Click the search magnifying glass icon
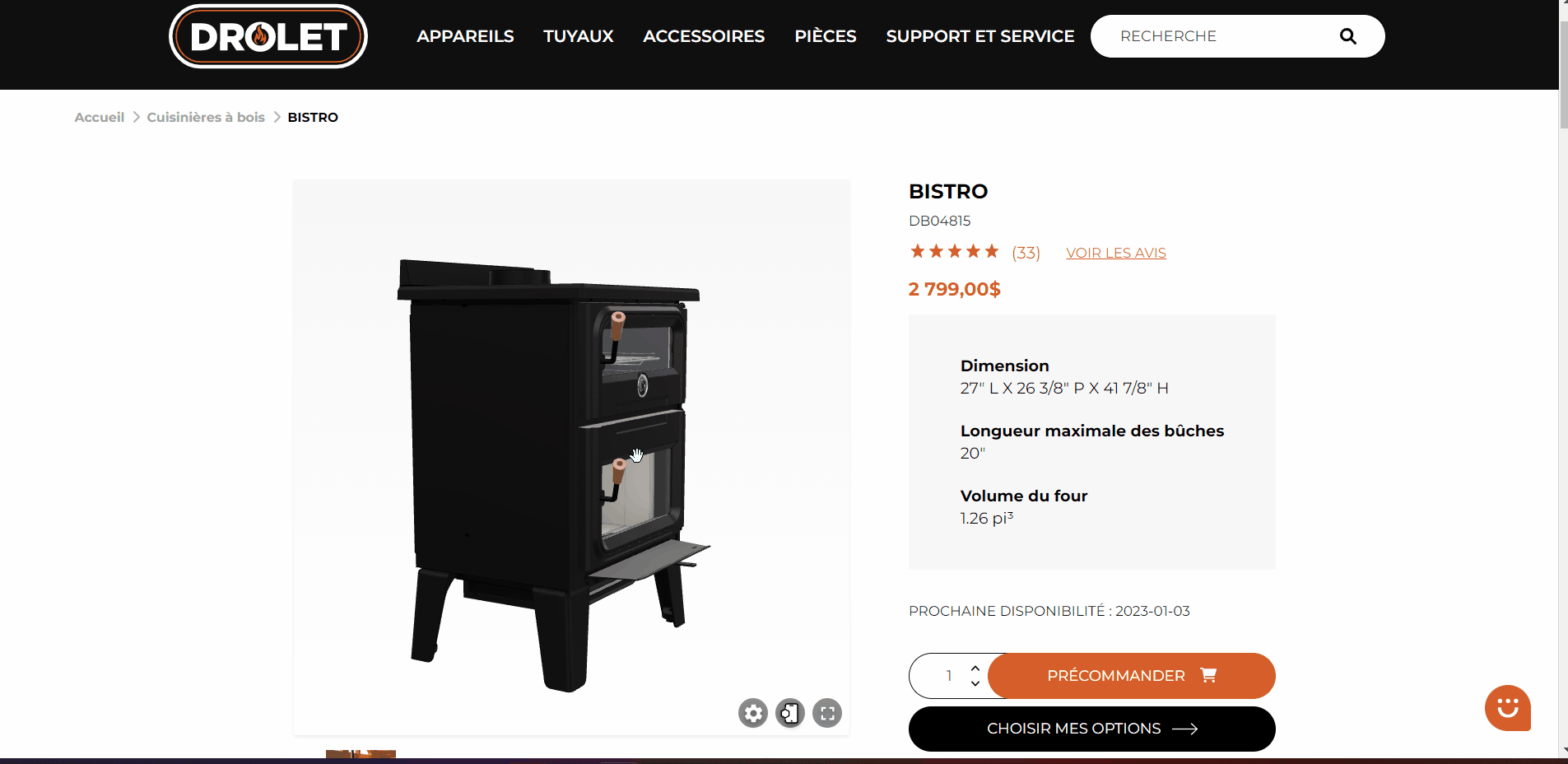Screen dimensions: 1568x764 point(1347,36)
